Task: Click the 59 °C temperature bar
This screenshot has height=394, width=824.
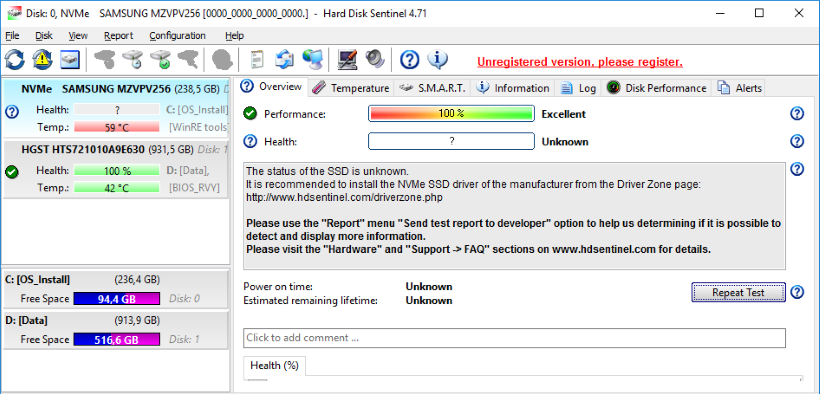Action: click(x=117, y=127)
